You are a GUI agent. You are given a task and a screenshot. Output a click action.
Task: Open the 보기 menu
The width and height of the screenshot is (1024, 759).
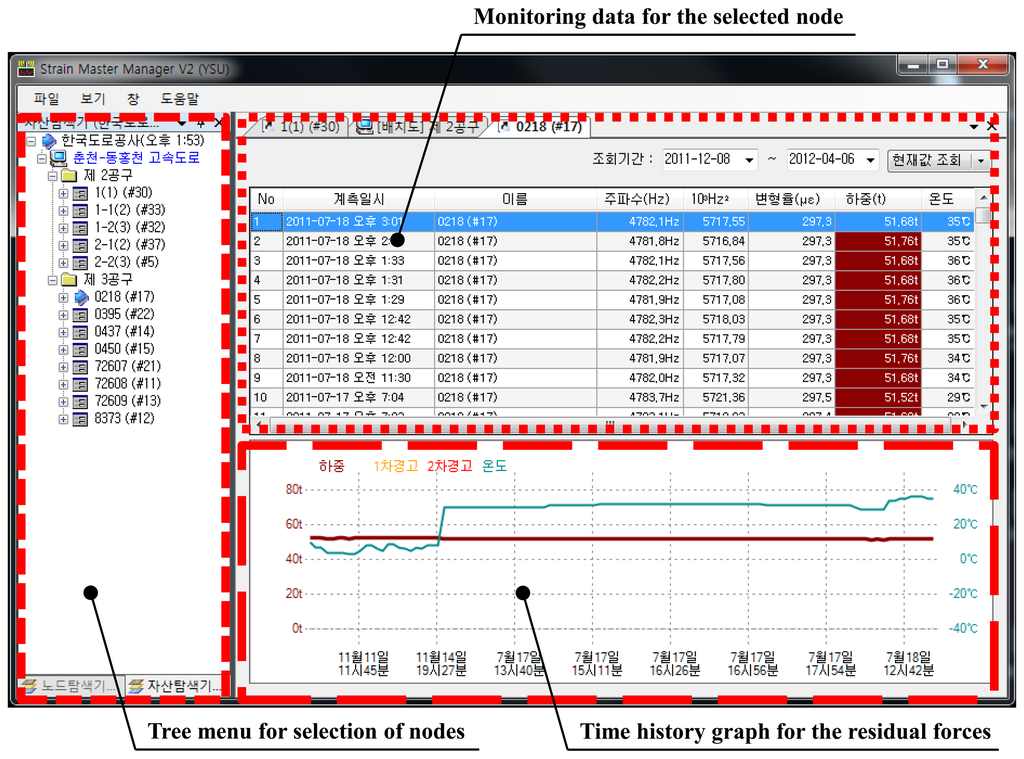[93, 99]
